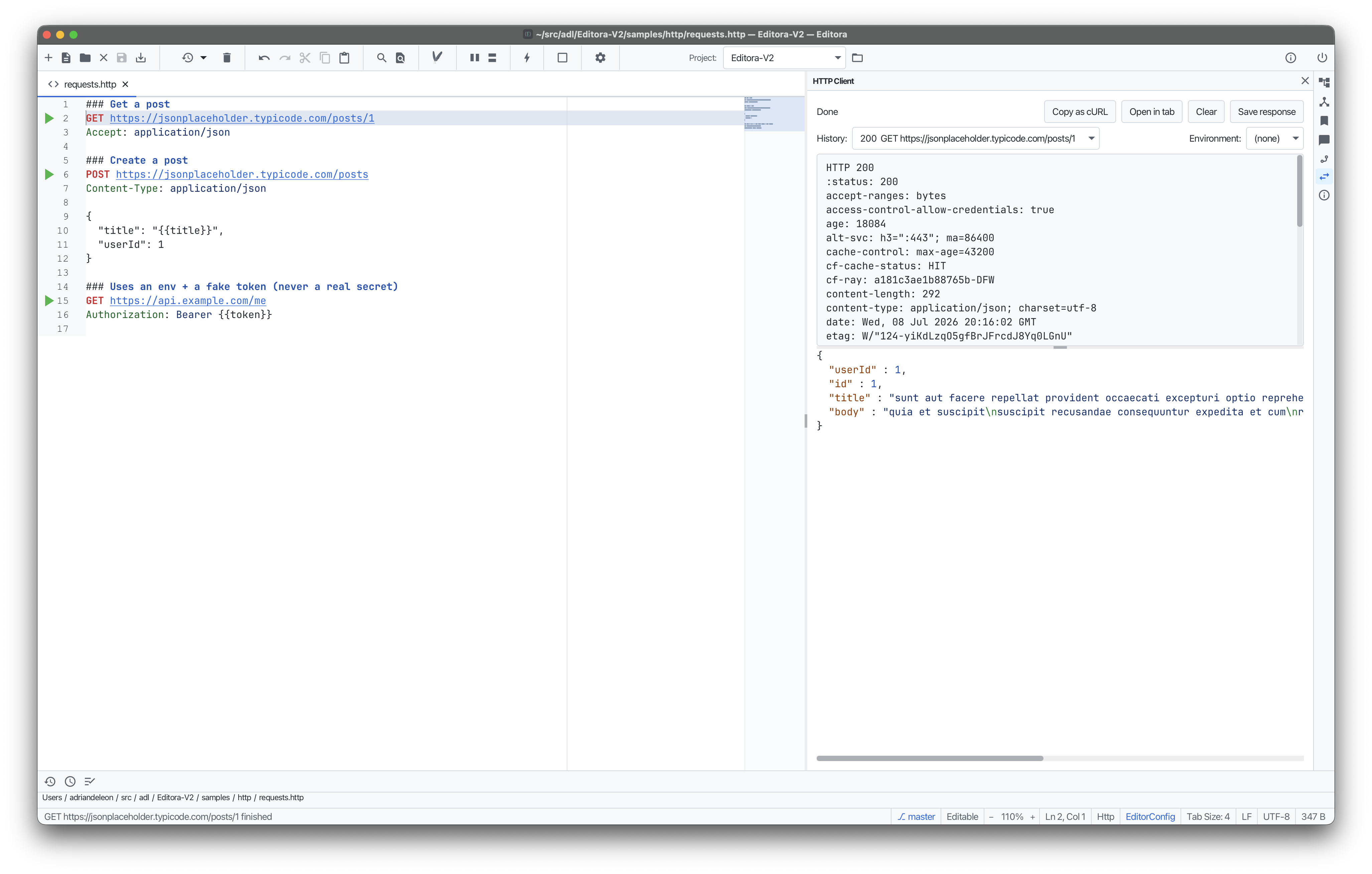Open settings with the gear icon
This screenshot has height=874, width=1372.
(x=600, y=57)
